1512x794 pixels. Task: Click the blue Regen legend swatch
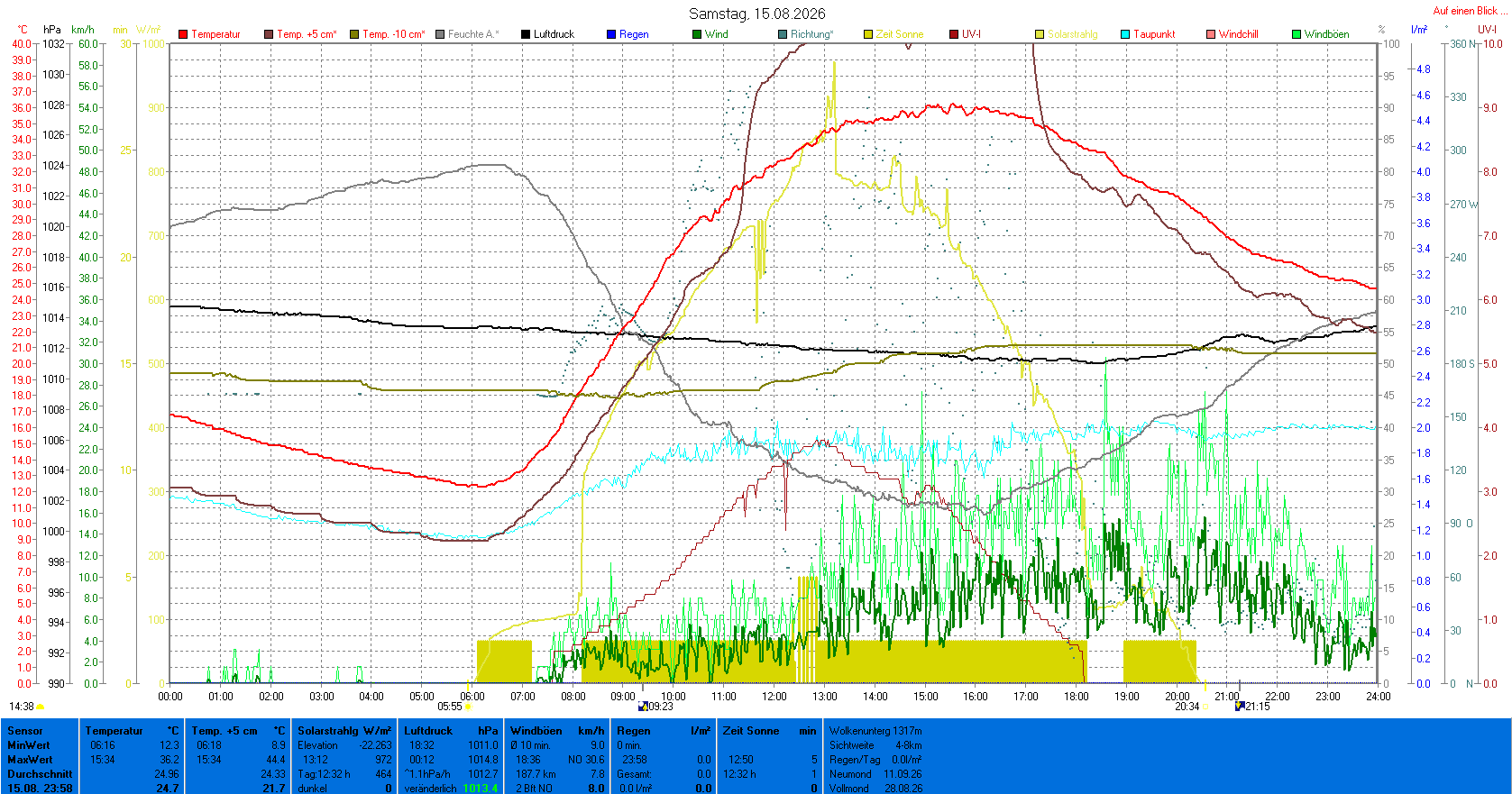611,34
